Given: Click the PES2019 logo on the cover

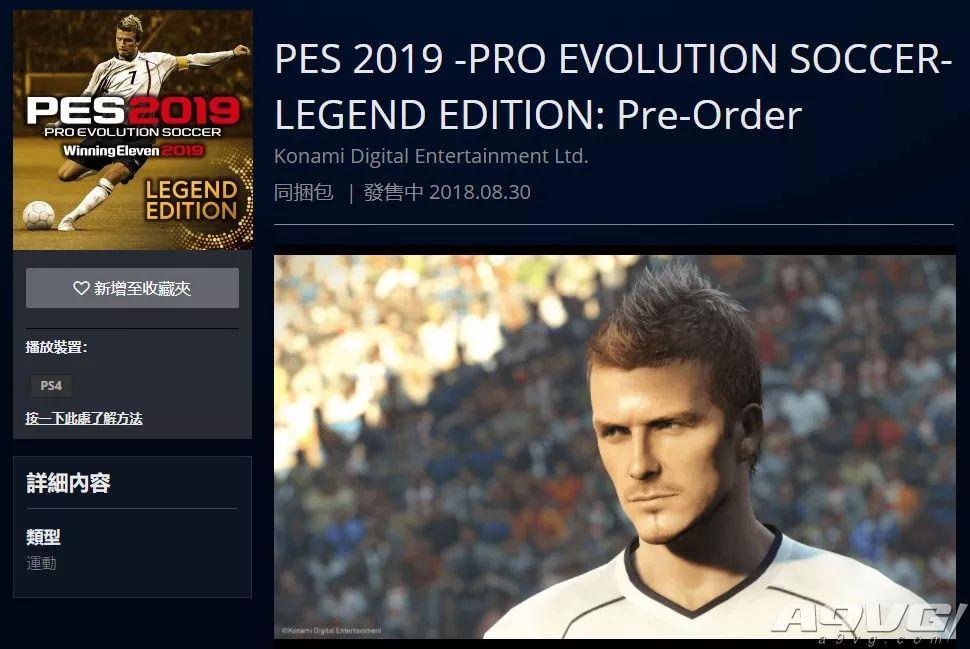Looking at the screenshot, I should pyautogui.click(x=133, y=110).
